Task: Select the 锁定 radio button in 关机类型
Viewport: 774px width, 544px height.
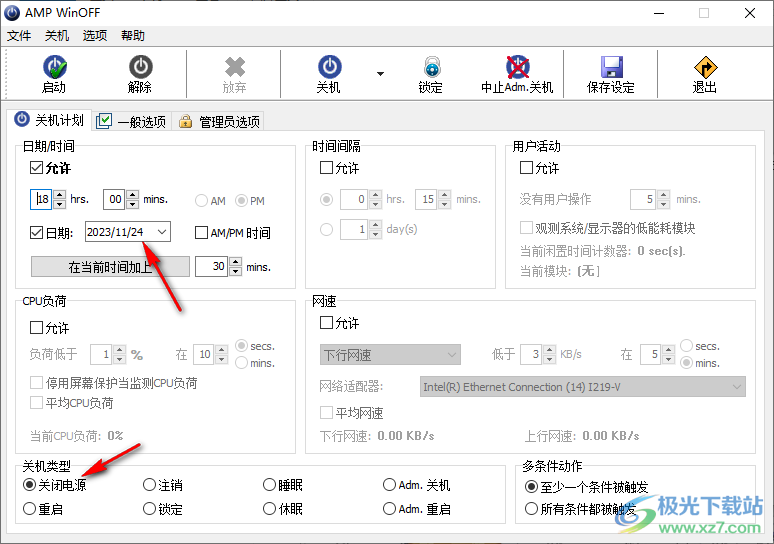Action: 149,508
